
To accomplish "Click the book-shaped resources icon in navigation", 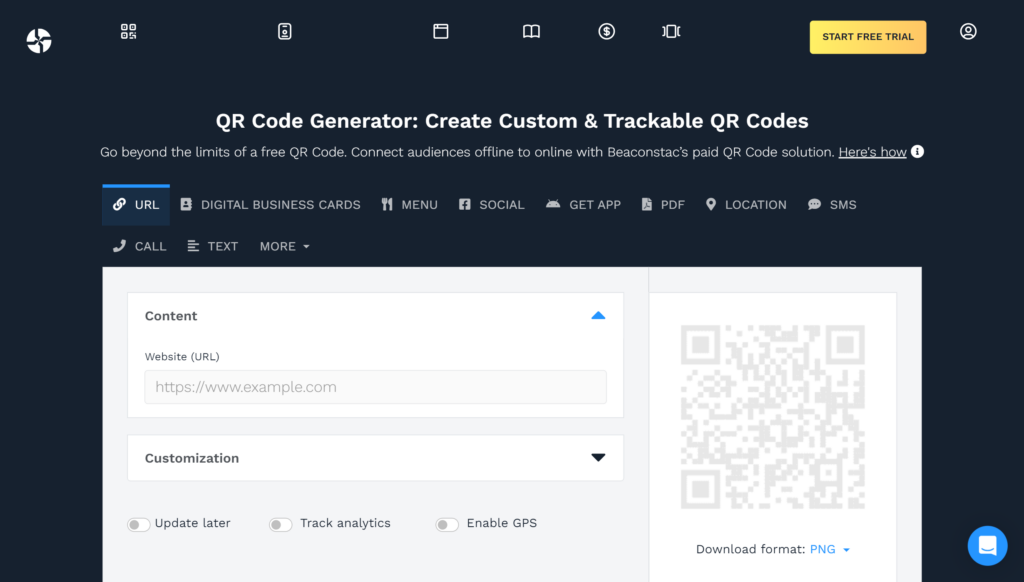I will (530, 31).
